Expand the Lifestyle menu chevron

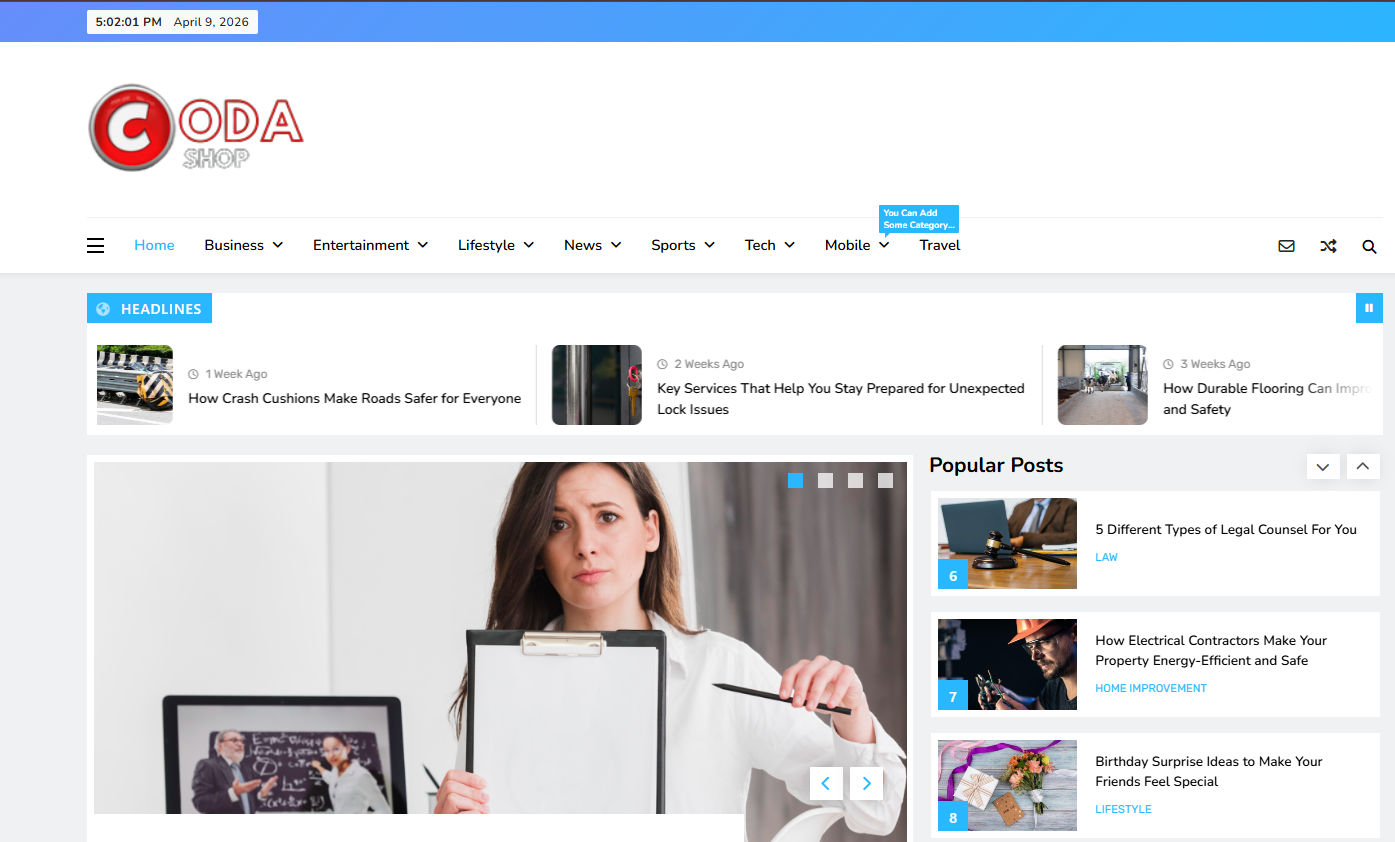pyautogui.click(x=529, y=245)
